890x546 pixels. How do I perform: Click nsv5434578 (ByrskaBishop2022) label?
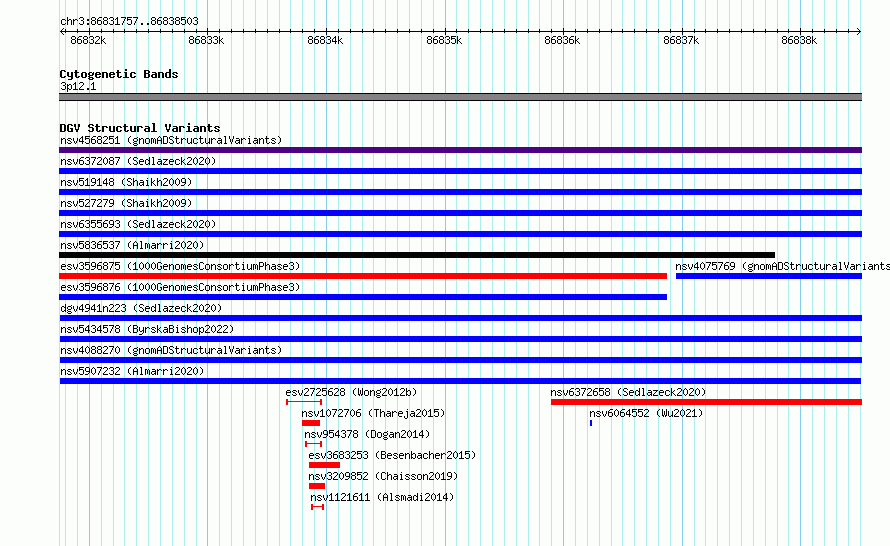coord(147,329)
